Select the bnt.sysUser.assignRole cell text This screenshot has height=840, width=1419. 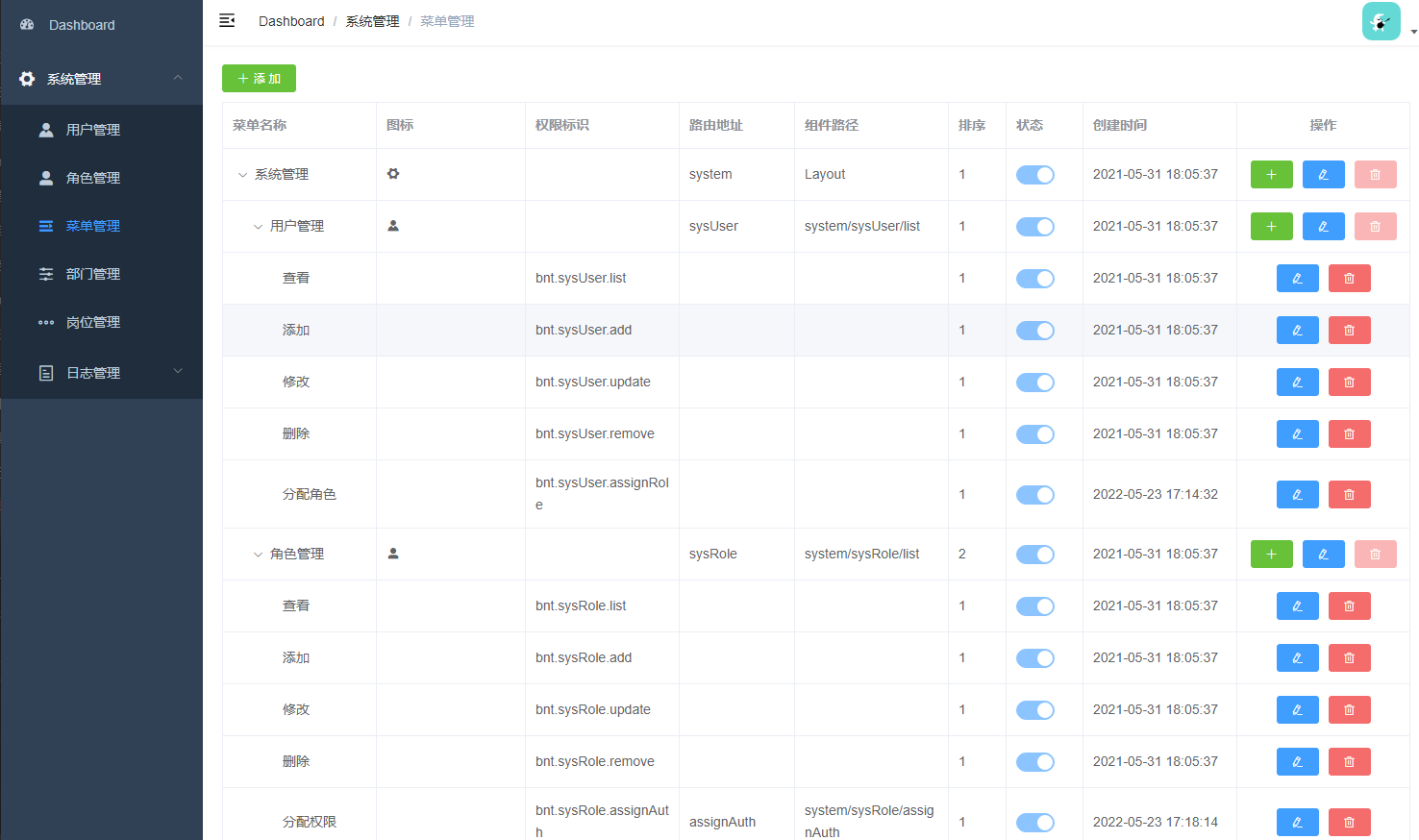[602, 494]
